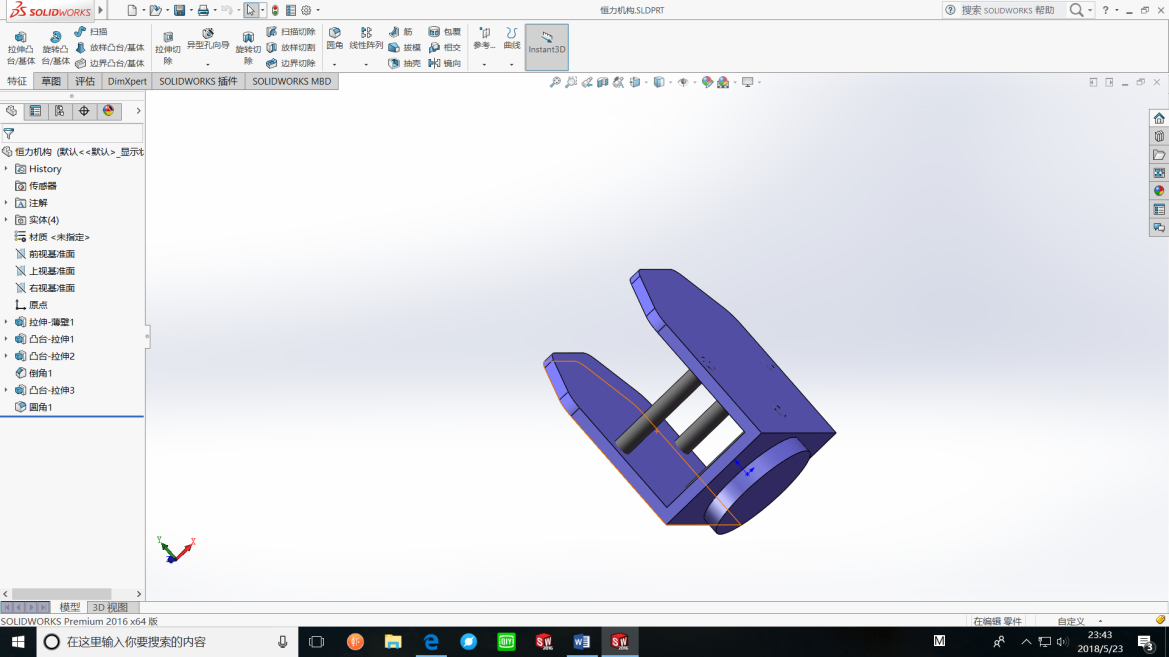Screen dimensions: 1169x657
Task: Choose the Mirror feature tool (镜向)
Action: click(445, 63)
